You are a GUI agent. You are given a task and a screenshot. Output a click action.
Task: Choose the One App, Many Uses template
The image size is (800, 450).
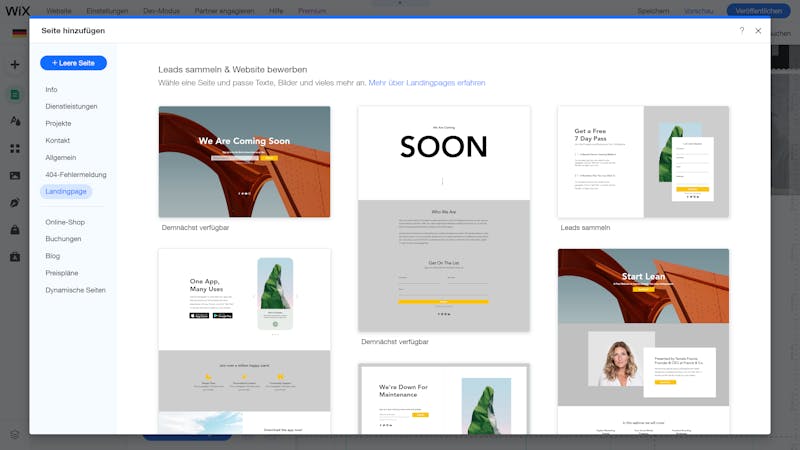tap(244, 341)
